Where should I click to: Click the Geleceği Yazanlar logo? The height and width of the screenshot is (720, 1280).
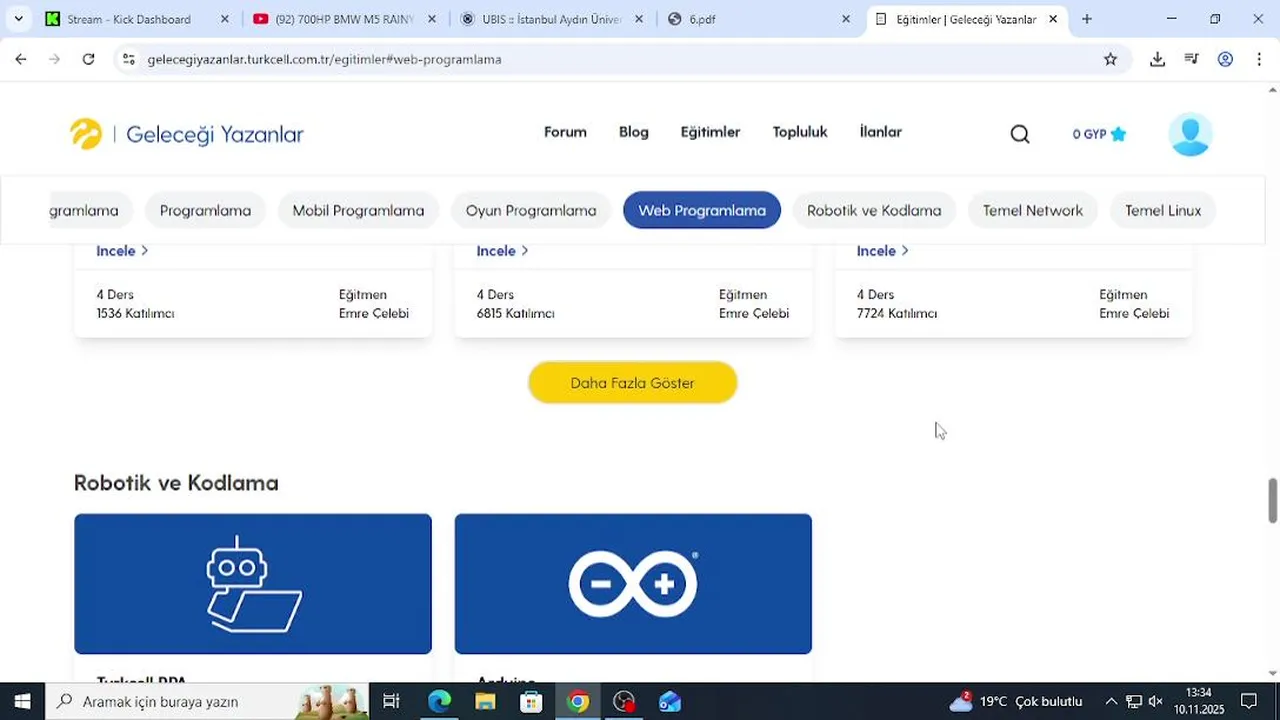(x=187, y=134)
